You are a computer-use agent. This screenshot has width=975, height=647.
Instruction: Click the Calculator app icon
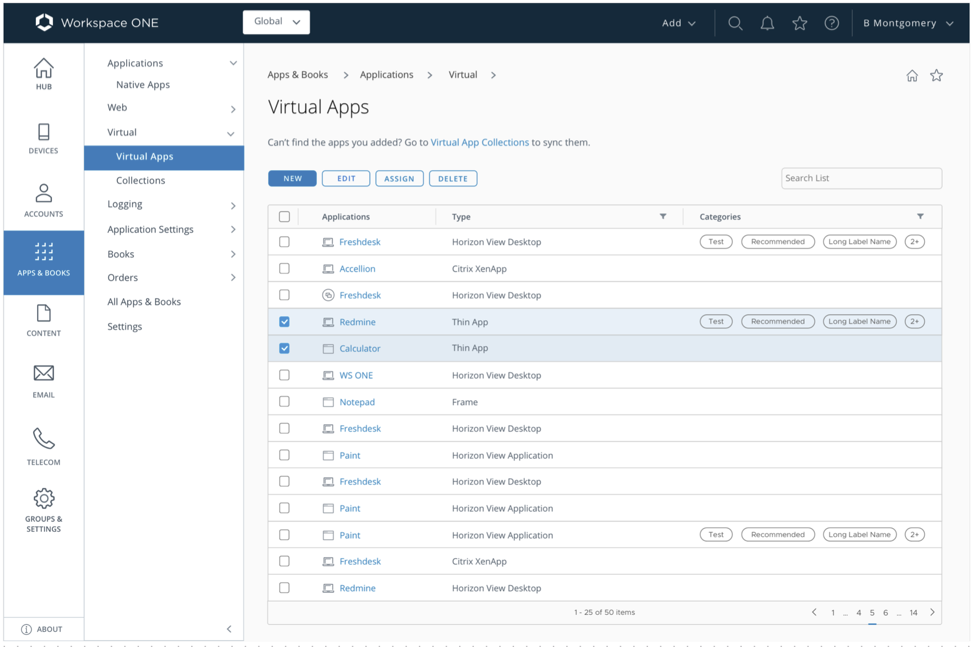[x=328, y=349]
